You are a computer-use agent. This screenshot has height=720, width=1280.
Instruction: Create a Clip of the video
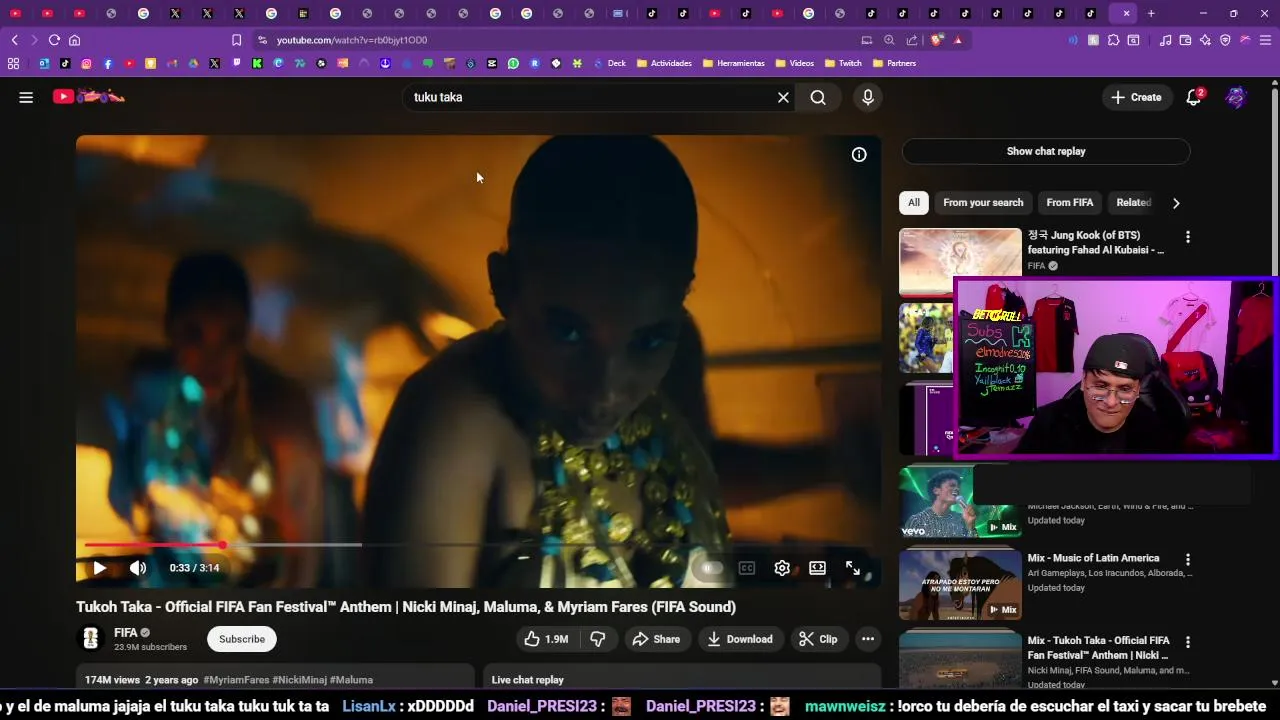tap(819, 639)
